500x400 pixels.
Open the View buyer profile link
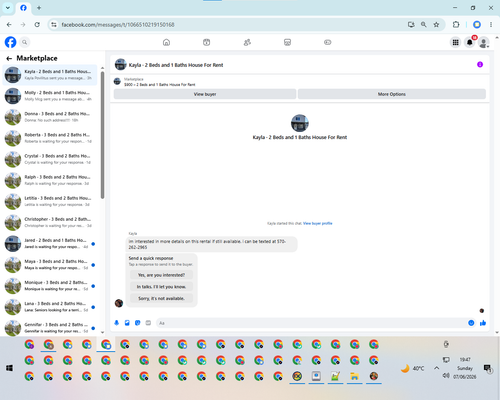click(318, 223)
